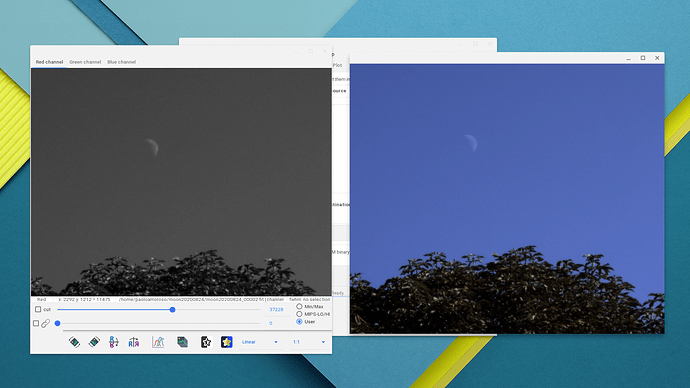The width and height of the screenshot is (690, 388).
Task: Click the vertical mirror flip icon
Action: coord(114,342)
